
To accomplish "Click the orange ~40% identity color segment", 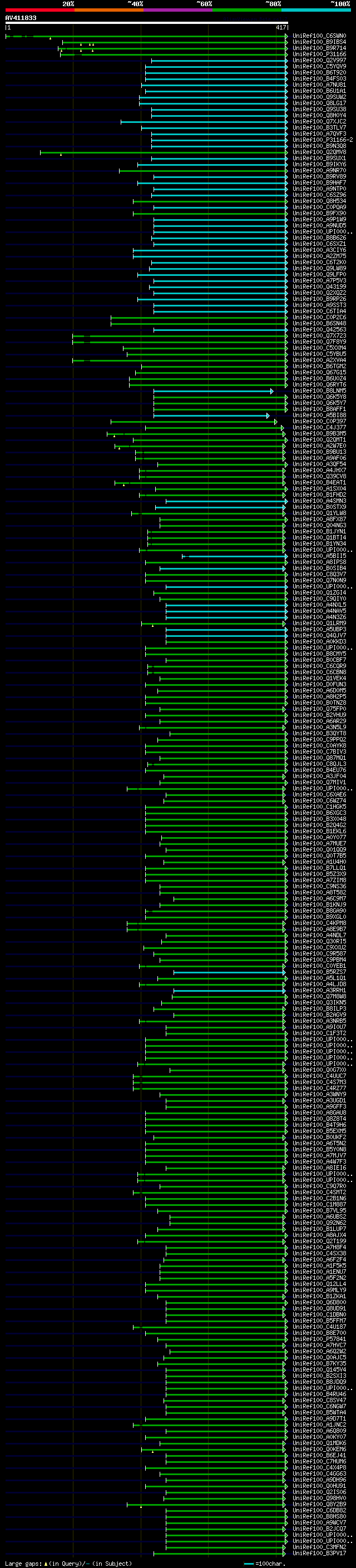I will [109, 10].
